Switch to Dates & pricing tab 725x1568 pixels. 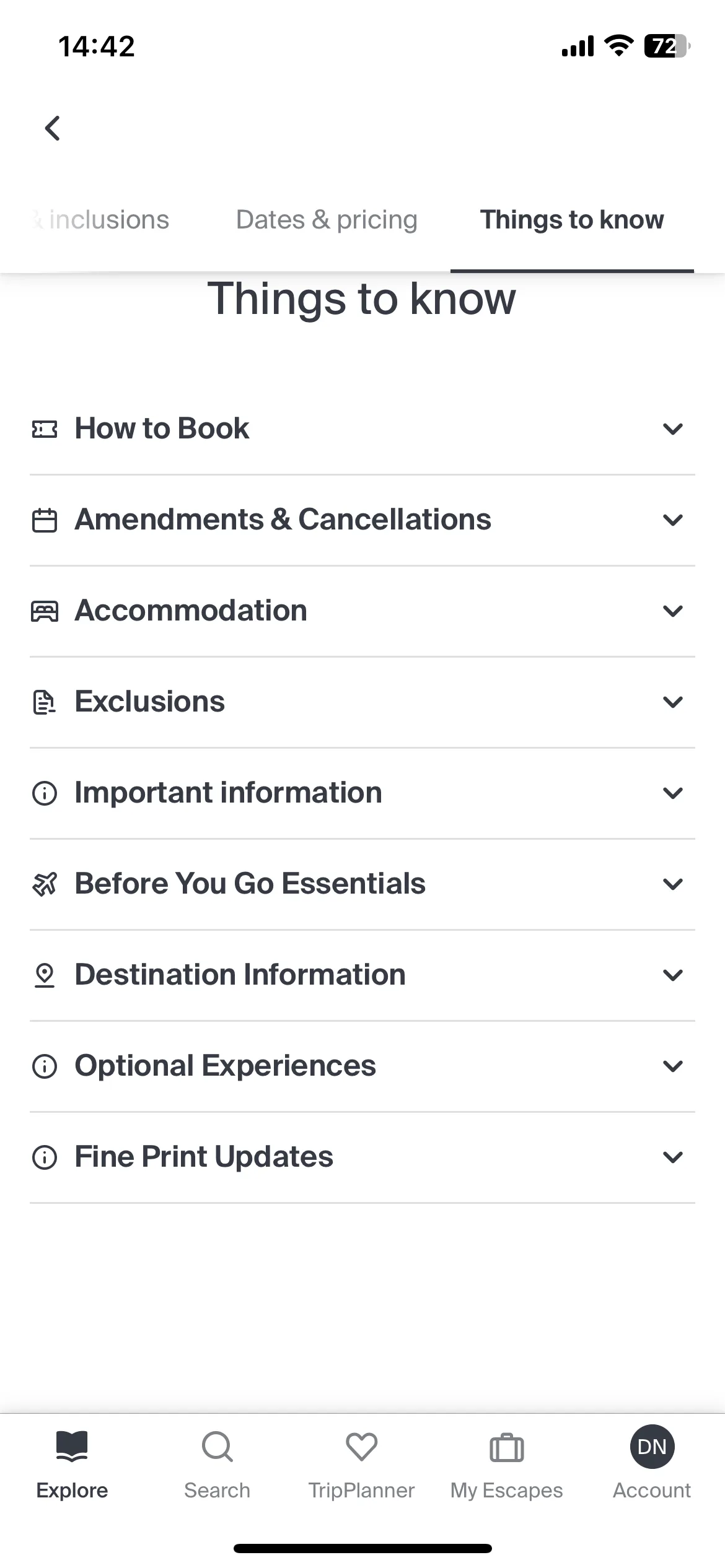[327, 220]
